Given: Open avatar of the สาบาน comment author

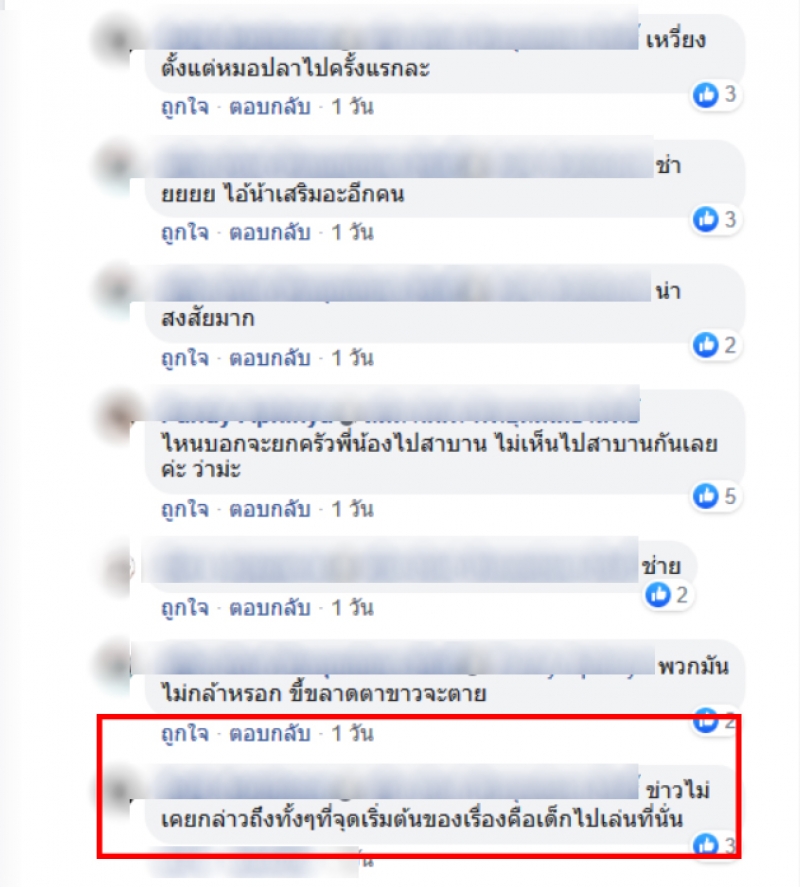Looking at the screenshot, I should click(118, 415).
